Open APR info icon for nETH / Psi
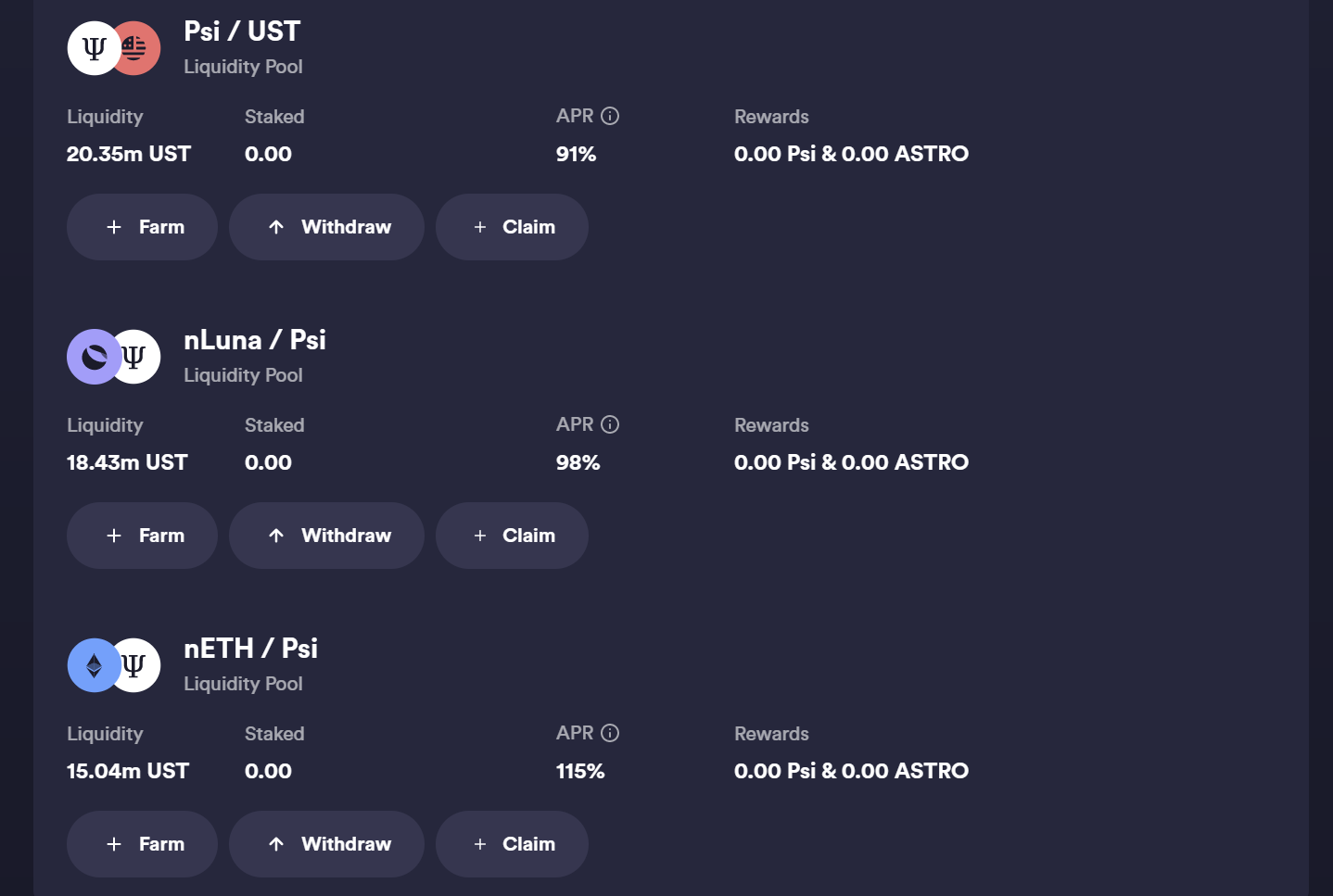This screenshot has height=896, width=1333. (610, 733)
